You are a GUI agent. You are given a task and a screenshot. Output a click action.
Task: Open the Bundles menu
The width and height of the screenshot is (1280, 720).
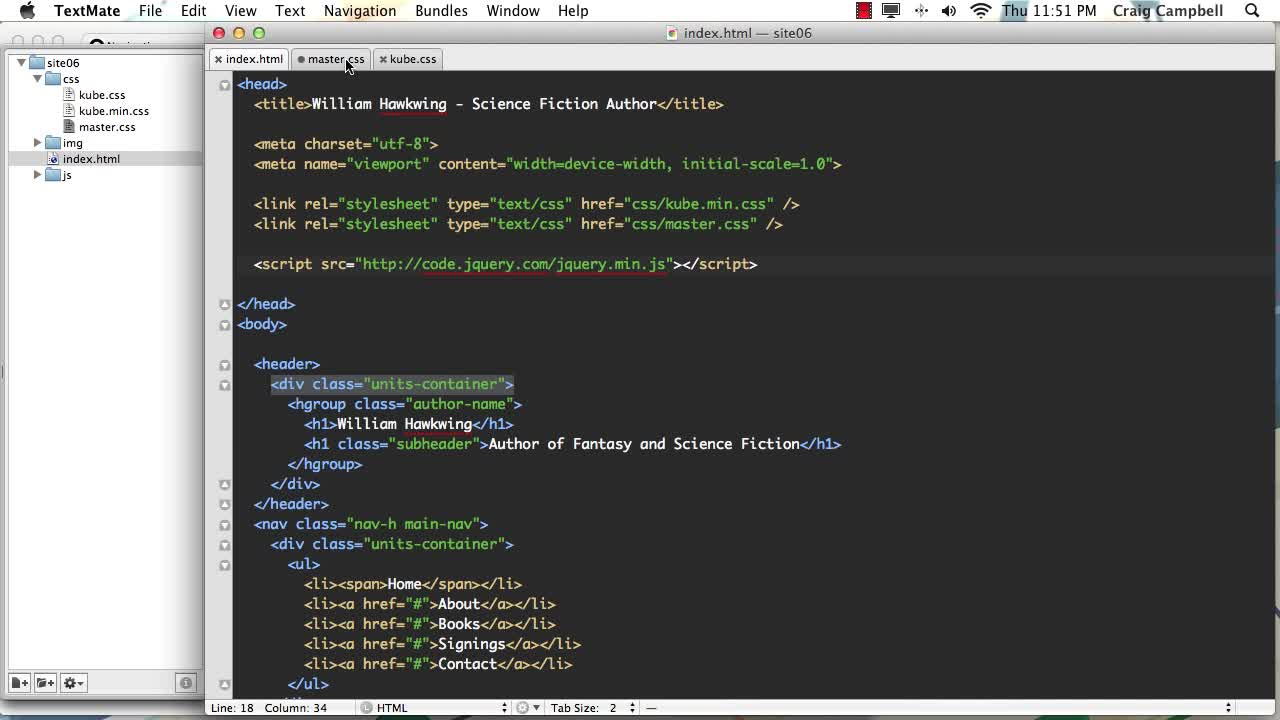[x=441, y=11]
